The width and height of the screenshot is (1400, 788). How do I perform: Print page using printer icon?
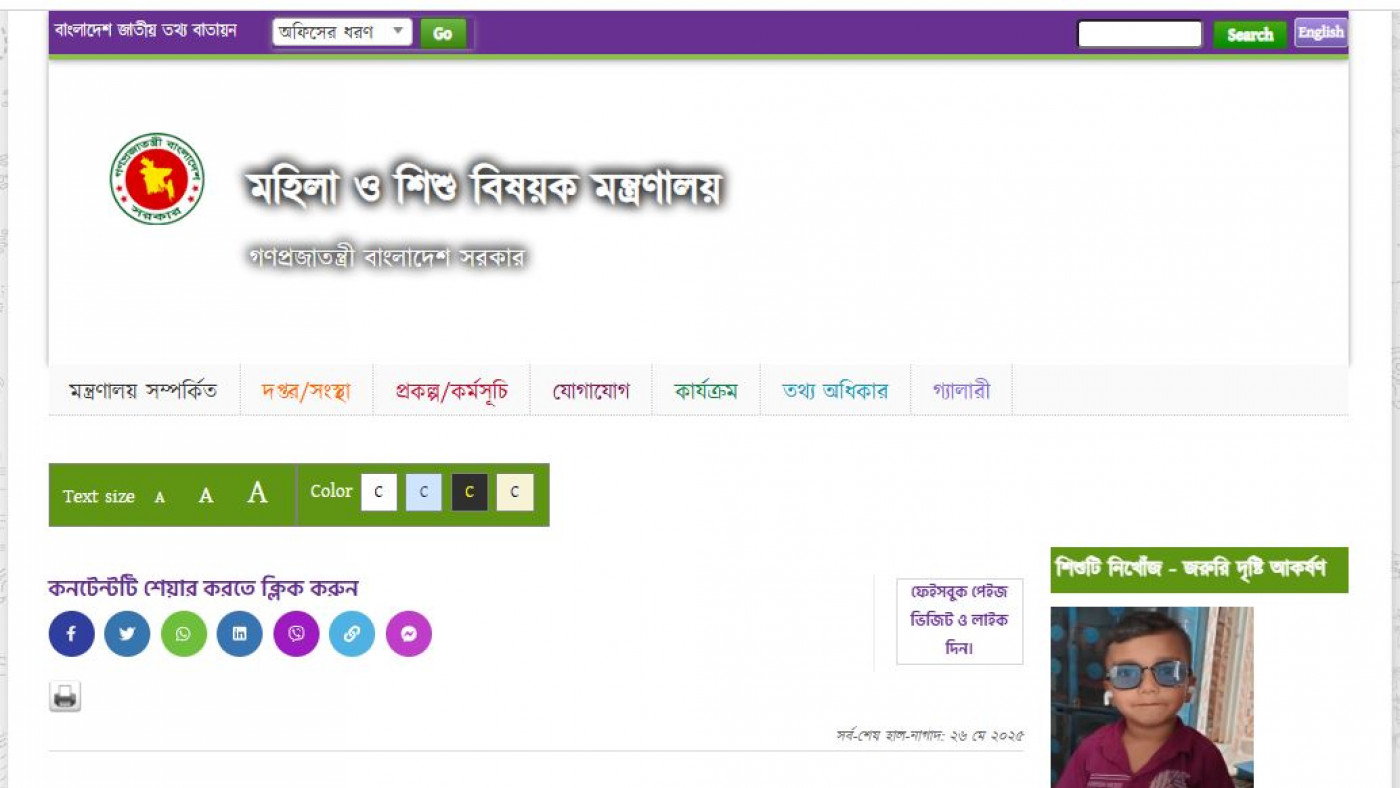65,696
